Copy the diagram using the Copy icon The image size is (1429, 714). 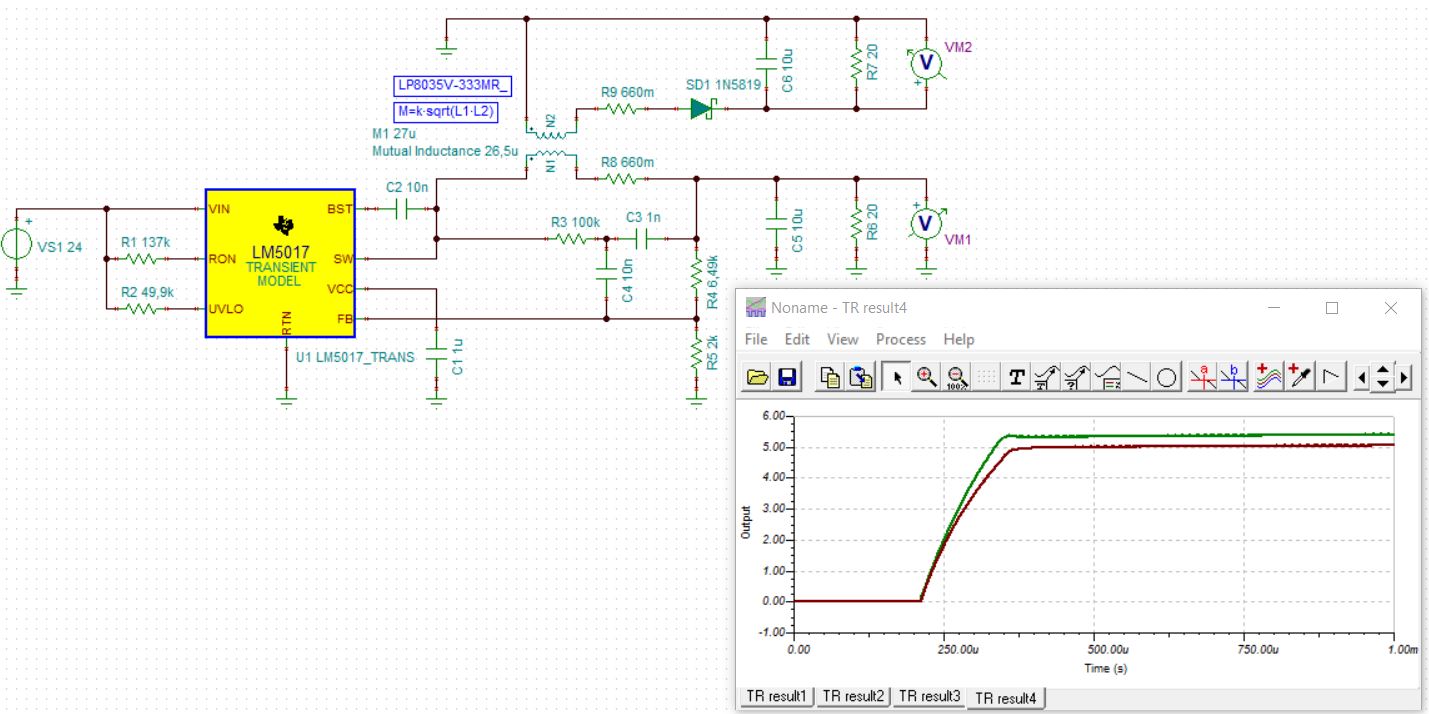[829, 377]
